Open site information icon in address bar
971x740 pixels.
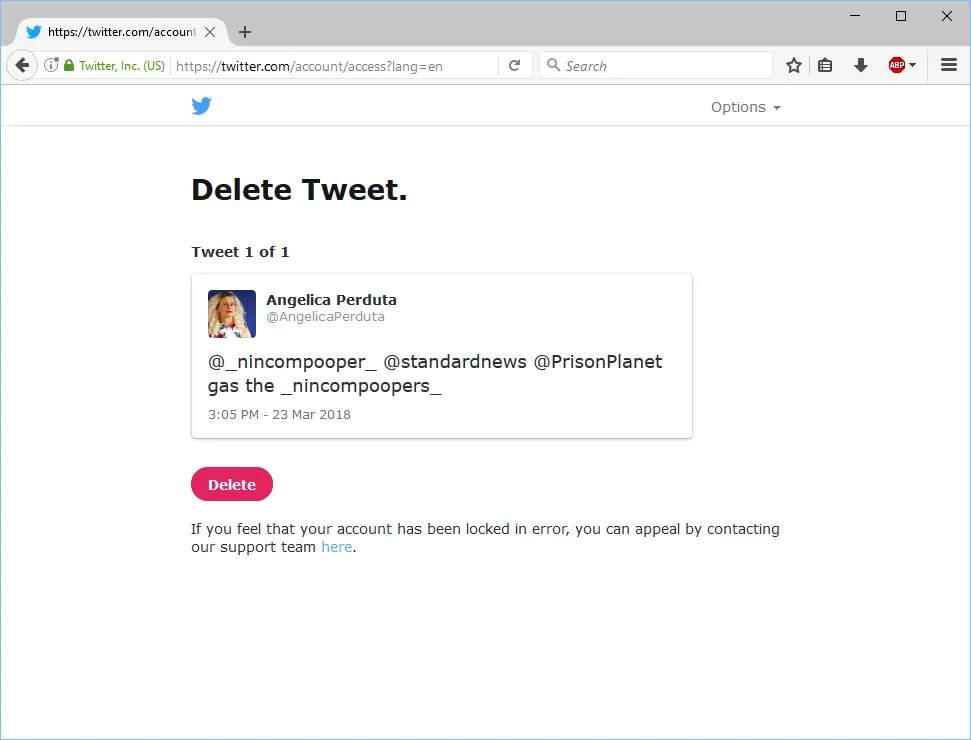pos(51,65)
